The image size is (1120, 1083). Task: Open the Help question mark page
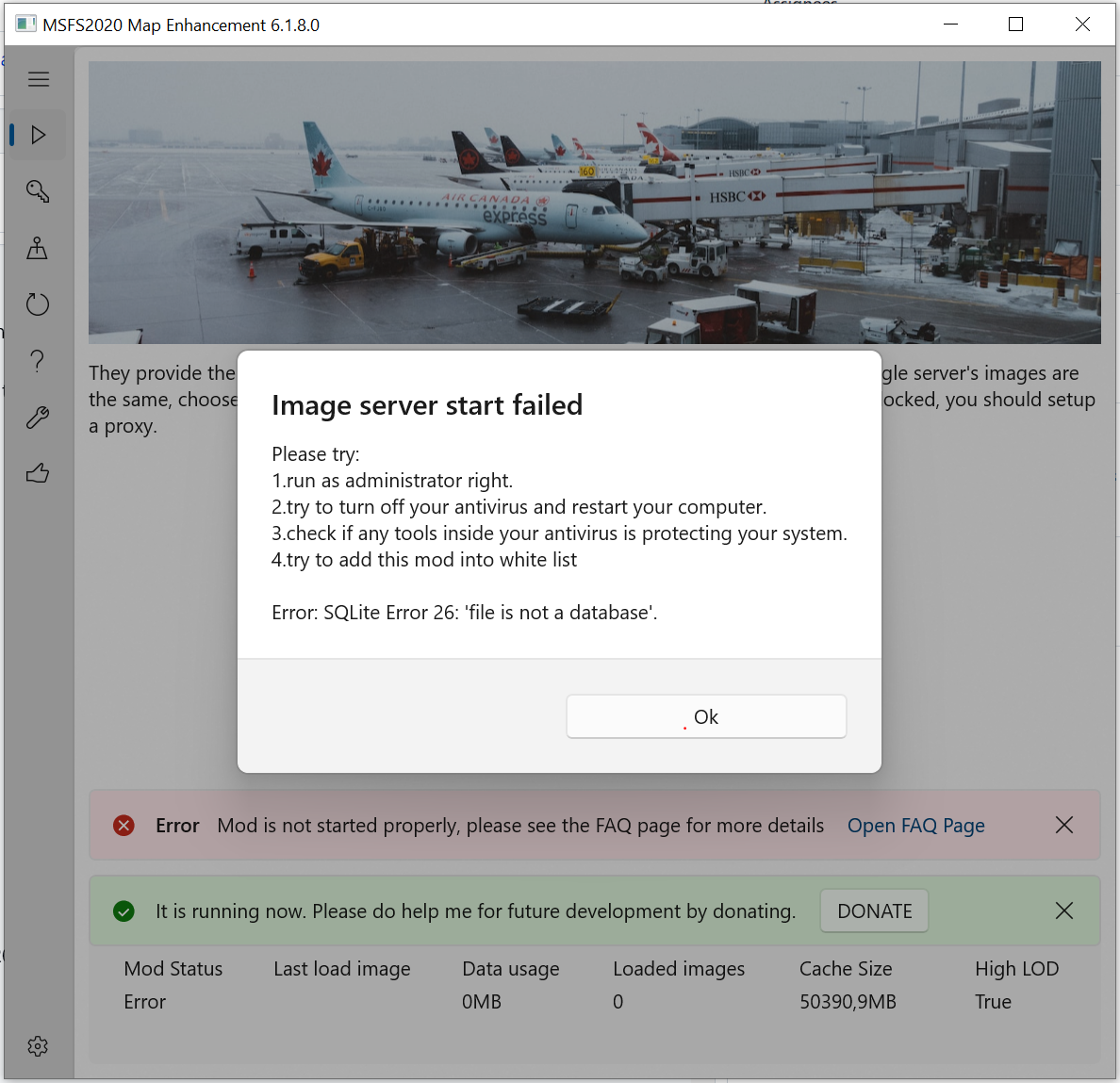[x=37, y=360]
